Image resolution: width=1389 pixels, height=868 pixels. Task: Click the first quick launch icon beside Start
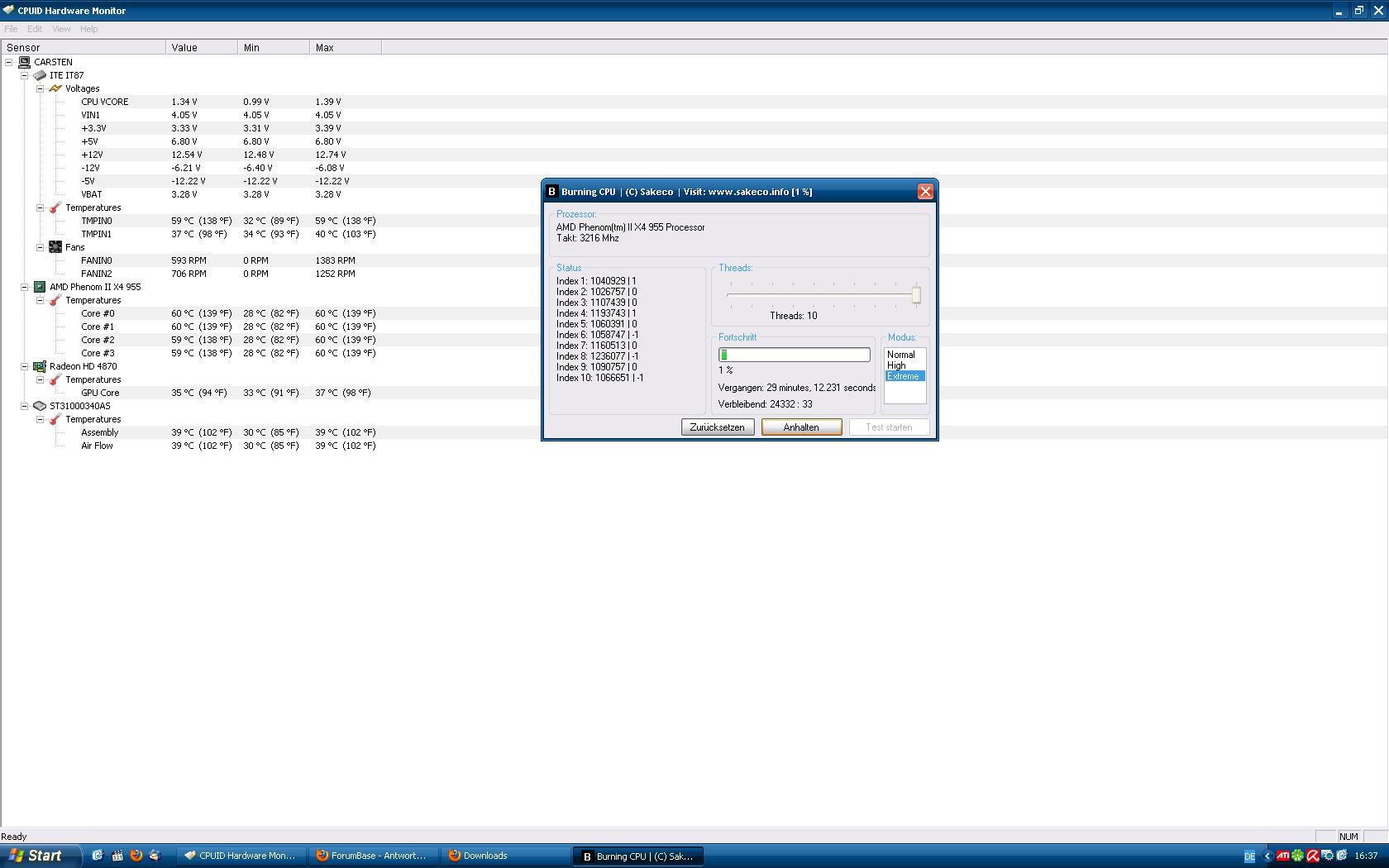click(98, 856)
